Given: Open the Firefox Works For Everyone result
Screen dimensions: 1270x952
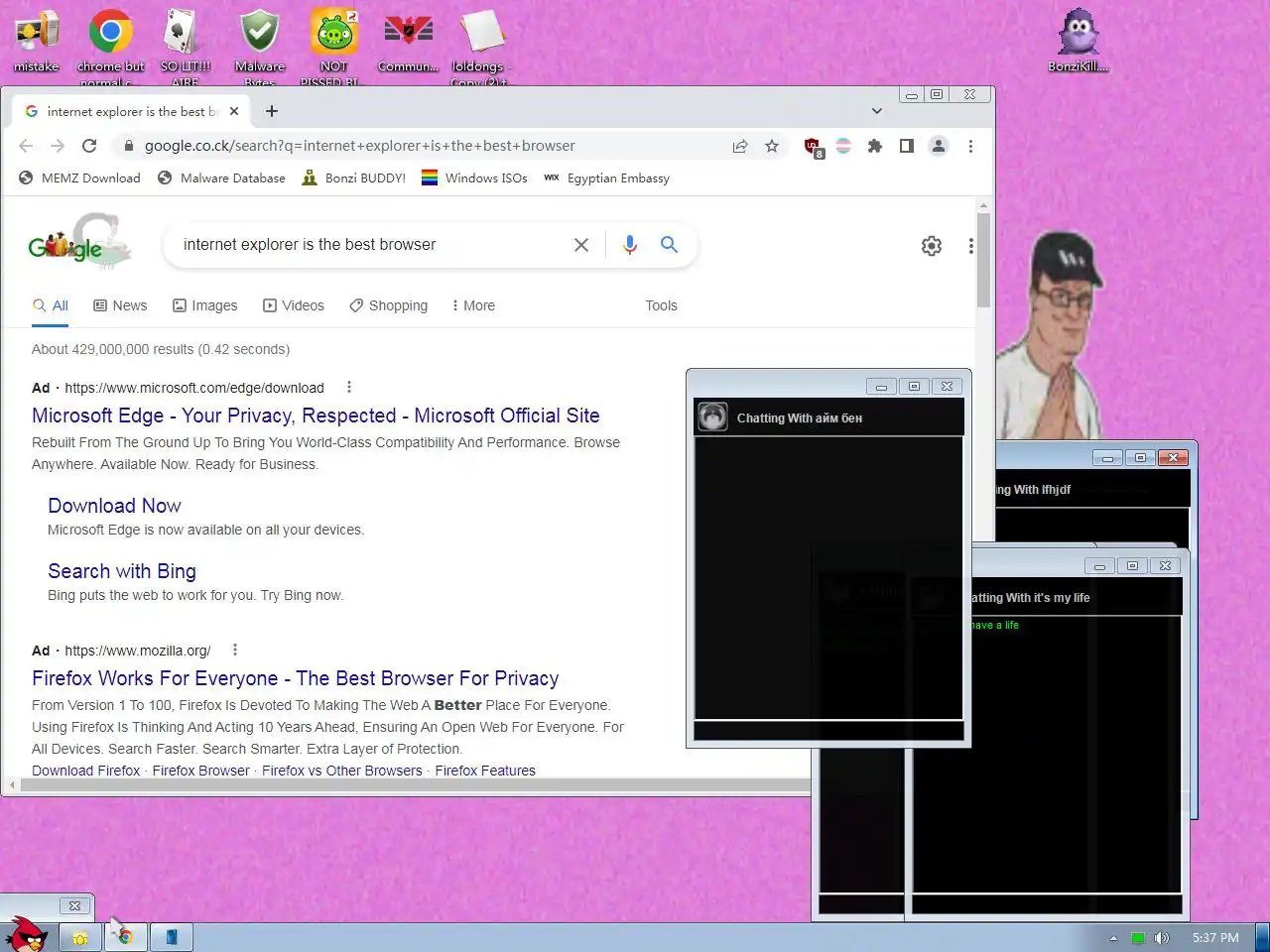Looking at the screenshot, I should point(296,678).
